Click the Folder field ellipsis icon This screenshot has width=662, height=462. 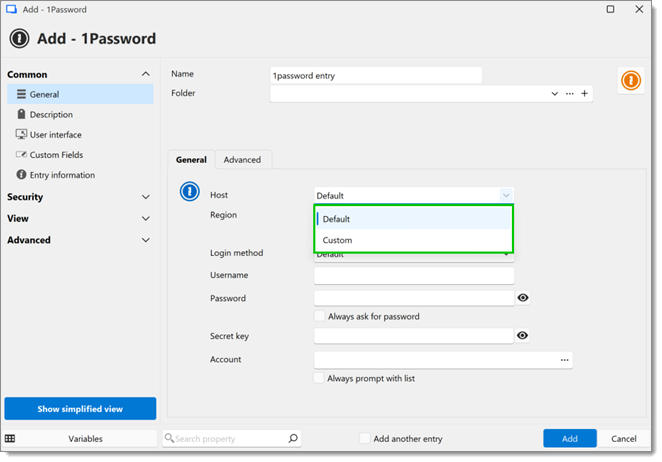(x=570, y=93)
